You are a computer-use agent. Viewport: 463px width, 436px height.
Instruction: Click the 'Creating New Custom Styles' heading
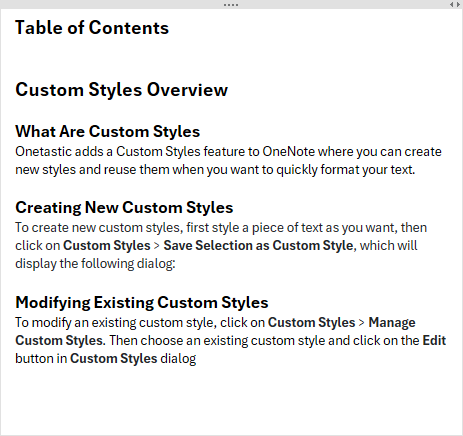click(x=124, y=207)
